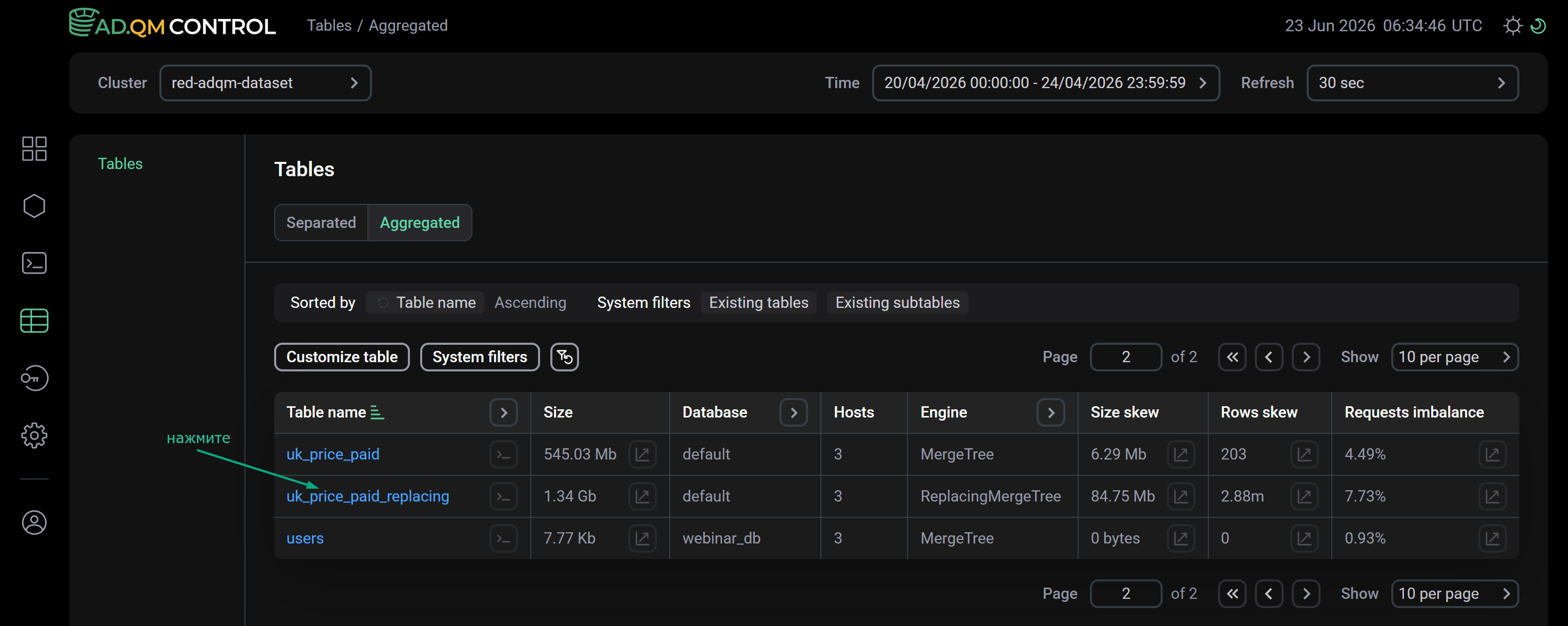Focus top Page number field
Image resolution: width=1568 pixels, height=626 pixels.
tap(1126, 357)
